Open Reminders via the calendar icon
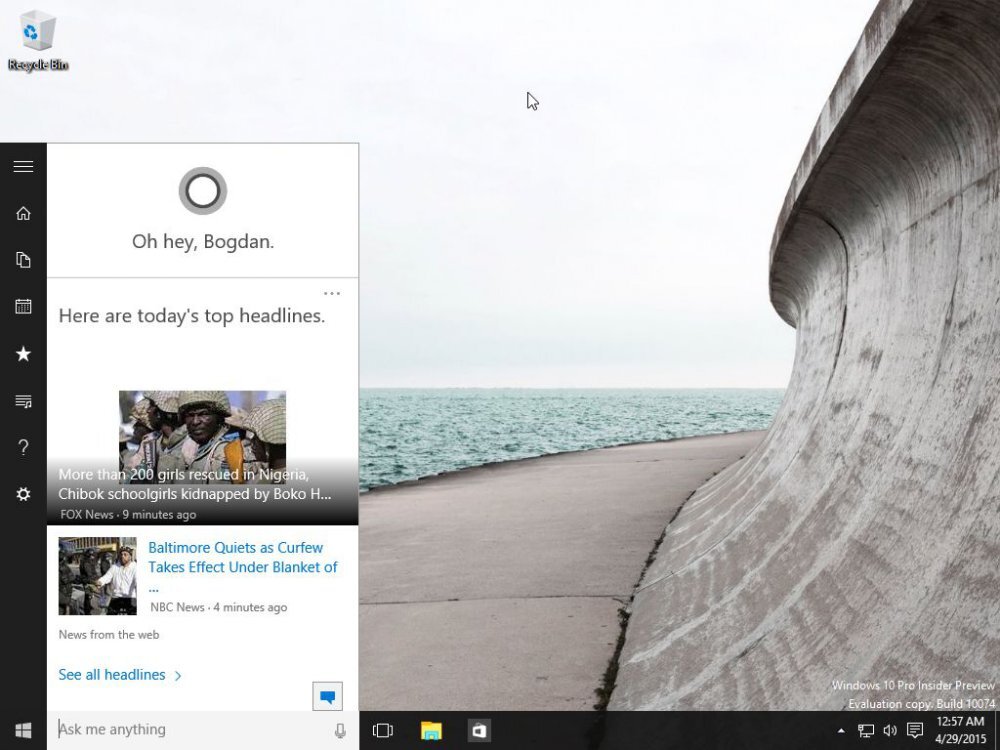Screen dimensions: 1000x750 [x=23, y=306]
